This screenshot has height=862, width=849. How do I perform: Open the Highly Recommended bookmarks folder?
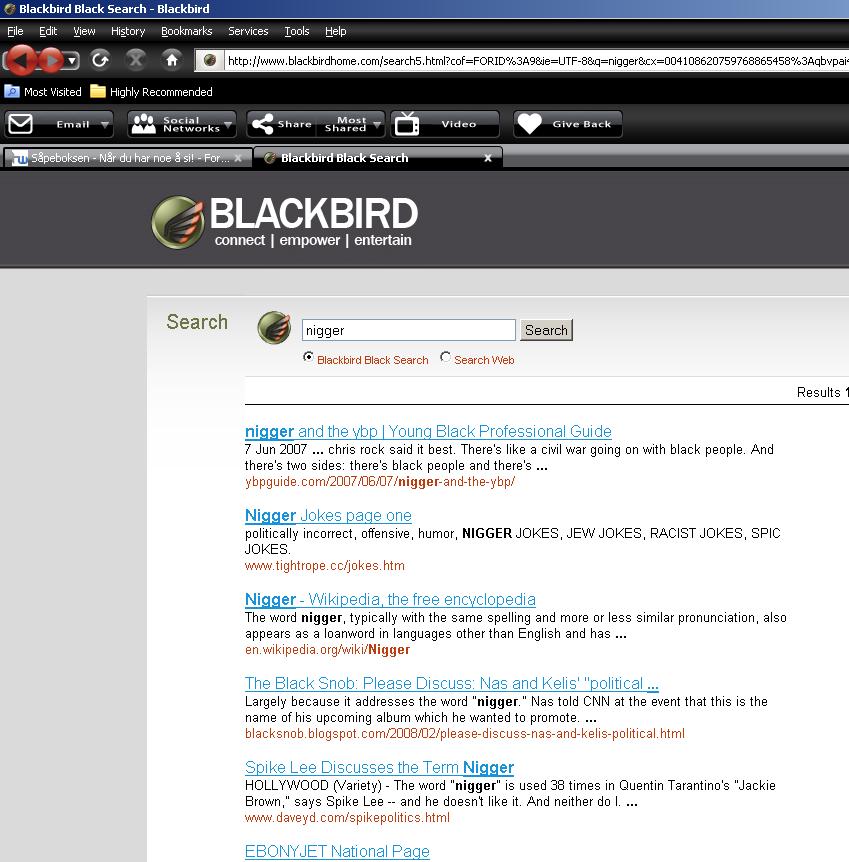click(x=152, y=92)
